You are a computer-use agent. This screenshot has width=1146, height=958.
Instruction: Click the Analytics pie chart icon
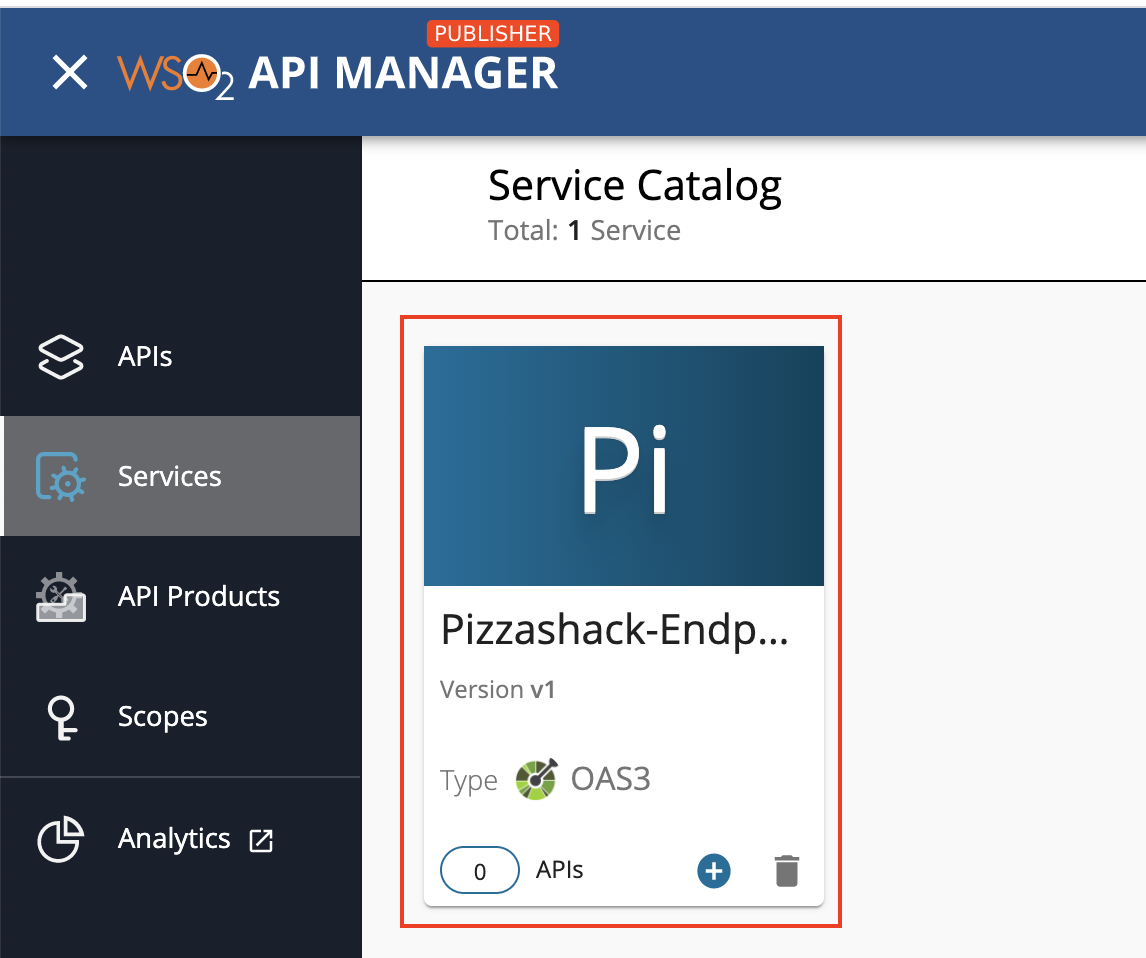(x=61, y=839)
